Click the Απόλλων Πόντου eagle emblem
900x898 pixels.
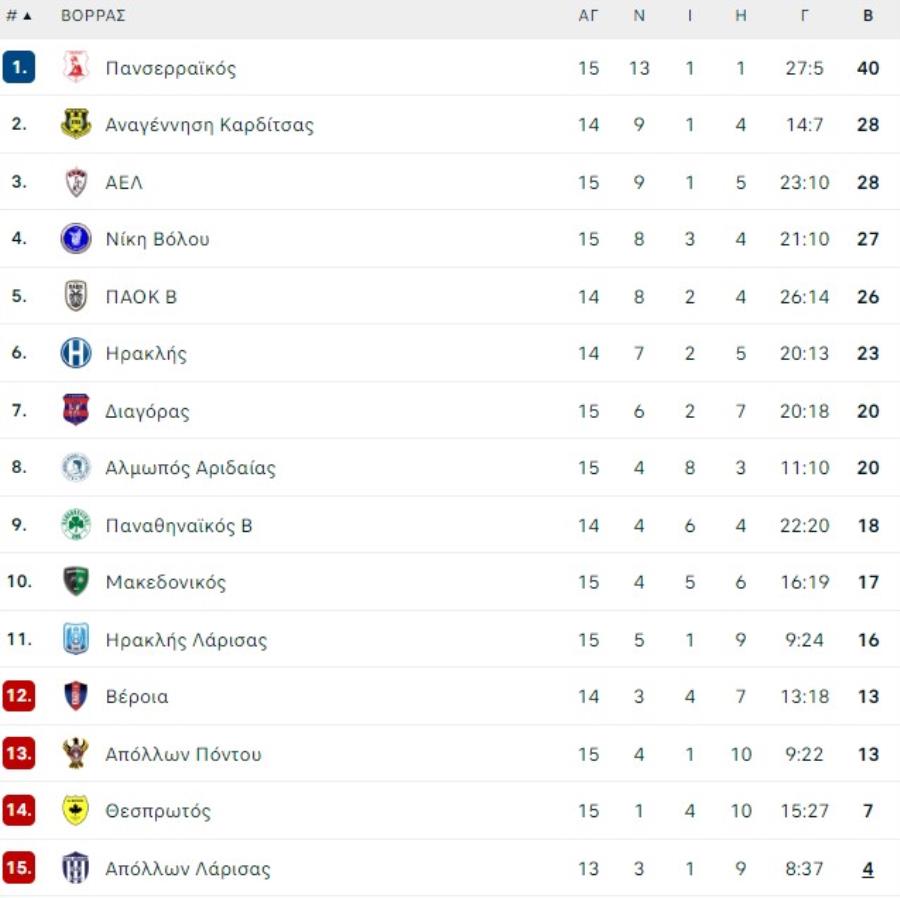point(76,753)
